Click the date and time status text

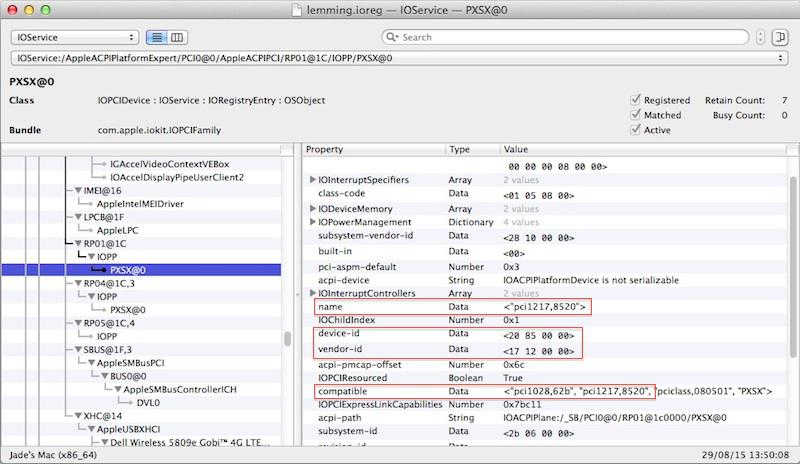pos(745,455)
